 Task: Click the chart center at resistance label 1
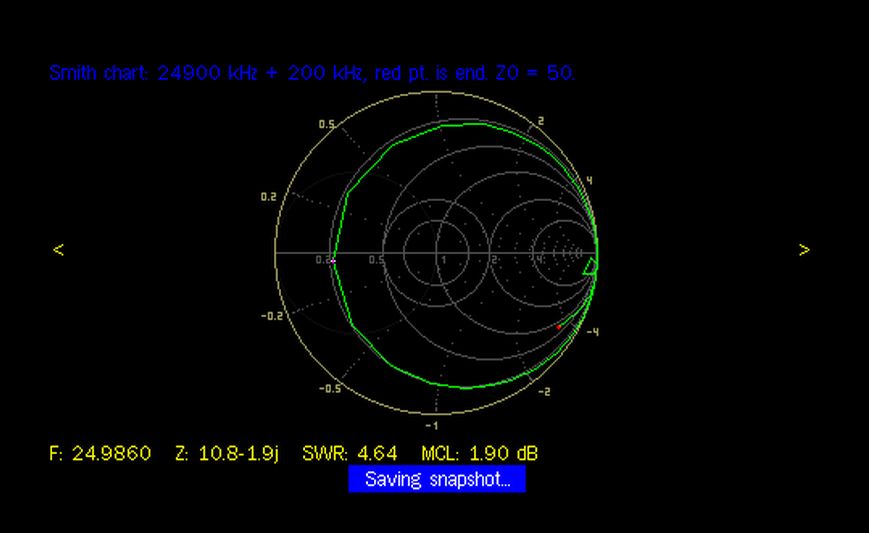[x=444, y=259]
